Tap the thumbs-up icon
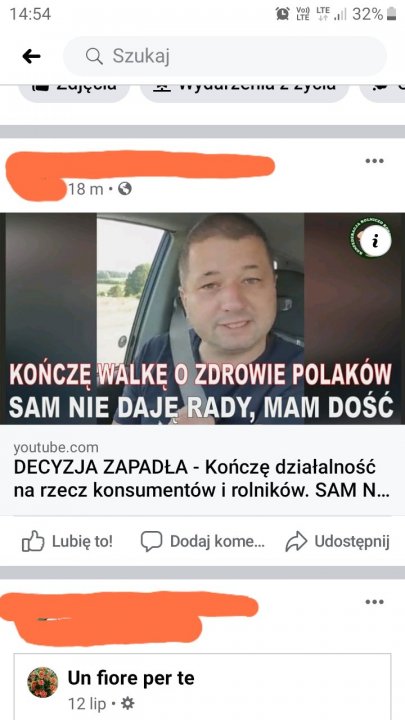This screenshot has height=720, width=405. (x=33, y=541)
